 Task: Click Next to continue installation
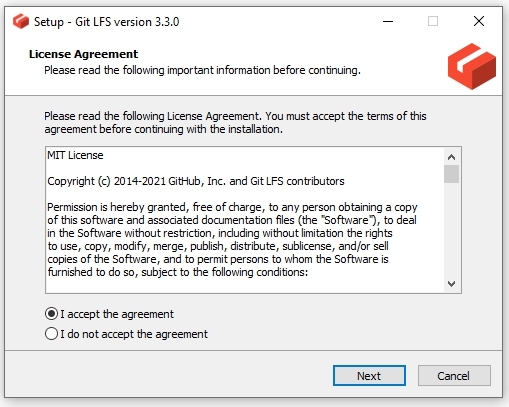pyautogui.click(x=369, y=376)
